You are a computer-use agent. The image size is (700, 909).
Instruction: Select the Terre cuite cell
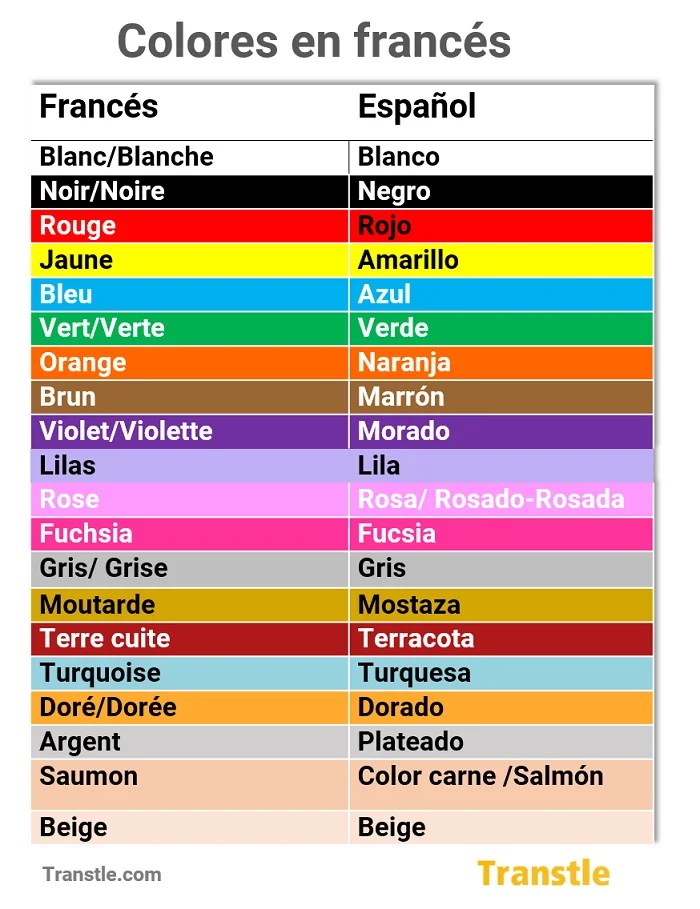tap(190, 639)
